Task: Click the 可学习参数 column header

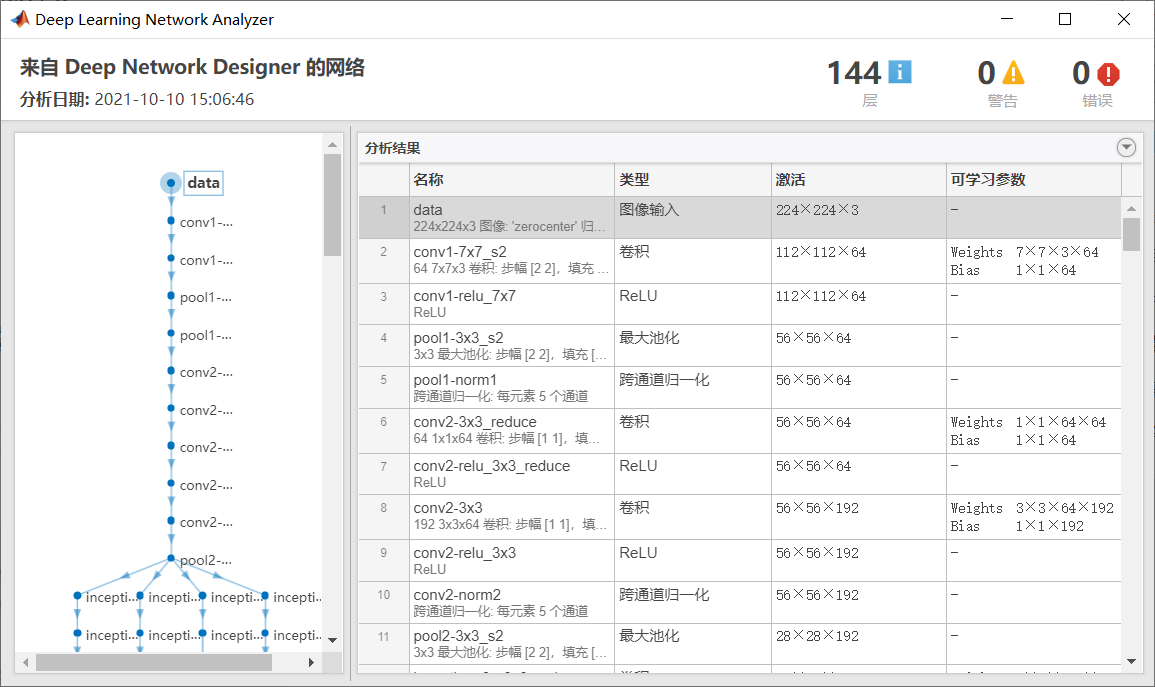Action: tap(1034, 180)
